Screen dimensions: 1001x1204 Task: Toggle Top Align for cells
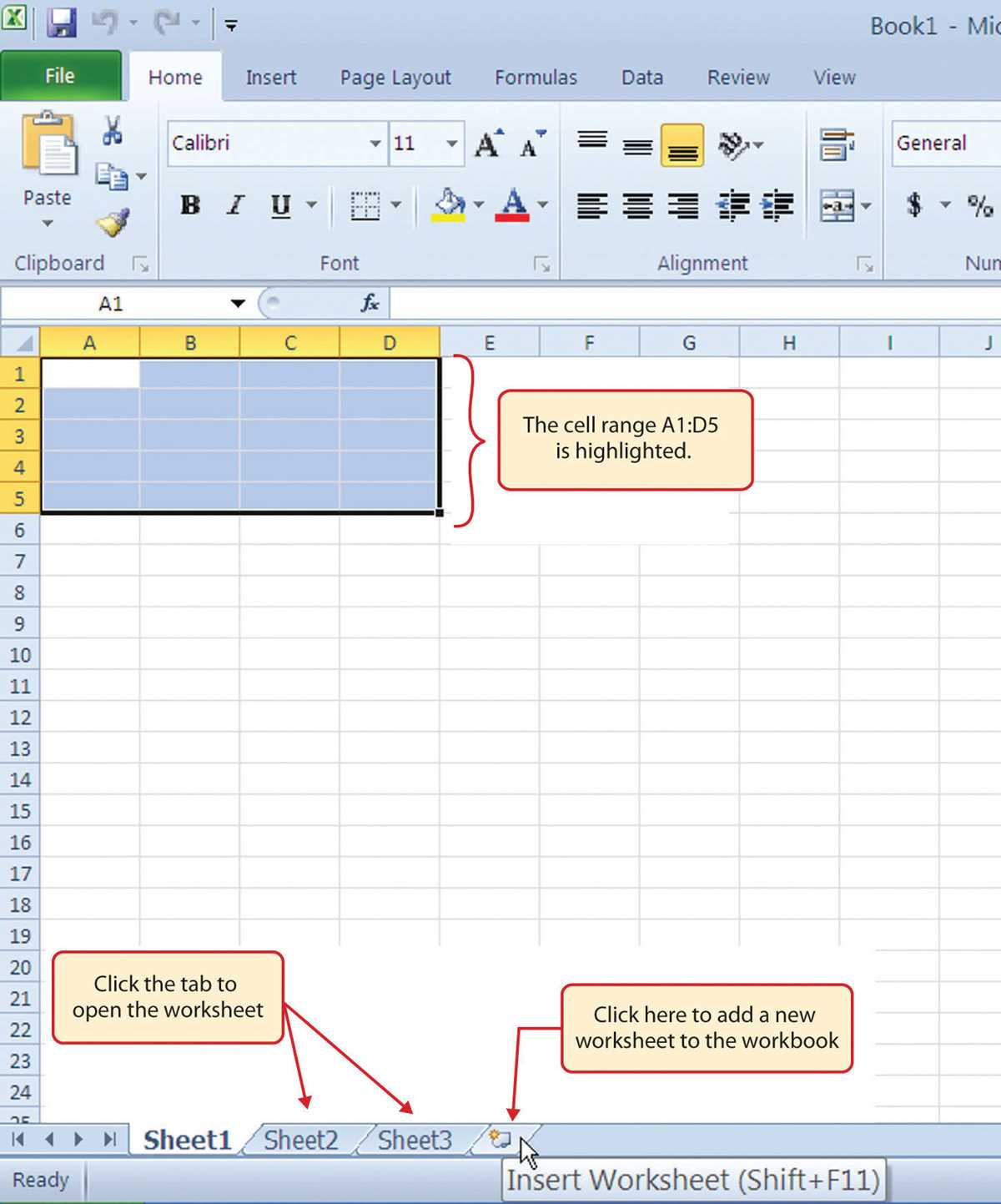tap(592, 140)
